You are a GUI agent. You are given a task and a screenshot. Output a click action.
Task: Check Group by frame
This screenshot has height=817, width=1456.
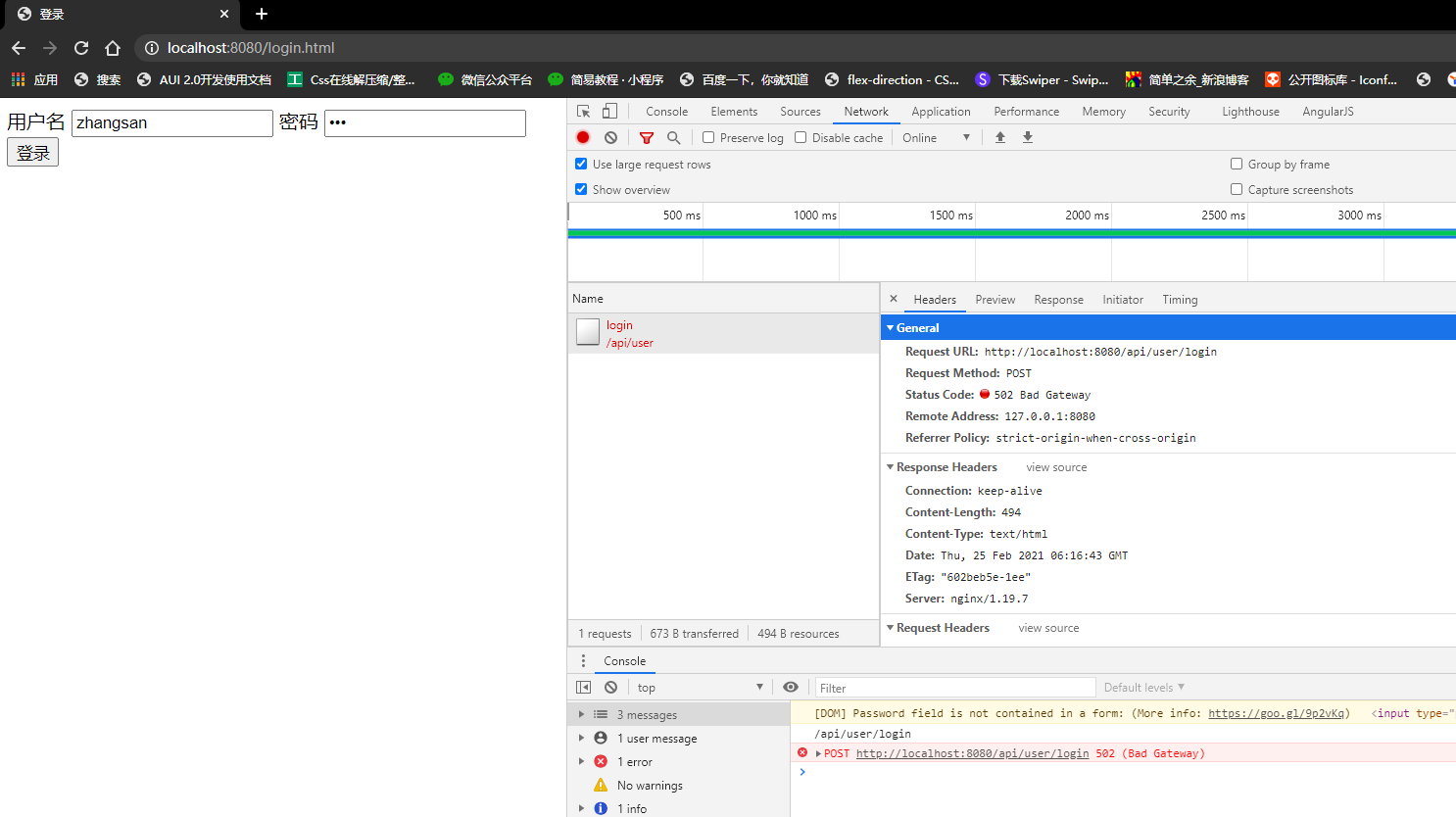[x=1237, y=164]
